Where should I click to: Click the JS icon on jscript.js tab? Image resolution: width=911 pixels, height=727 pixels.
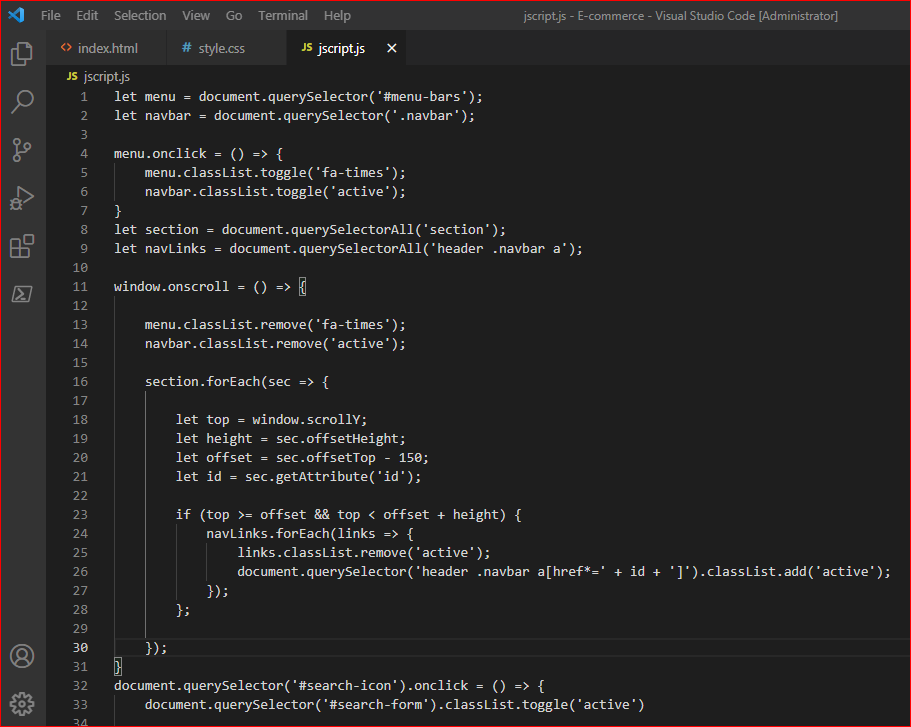[x=307, y=48]
